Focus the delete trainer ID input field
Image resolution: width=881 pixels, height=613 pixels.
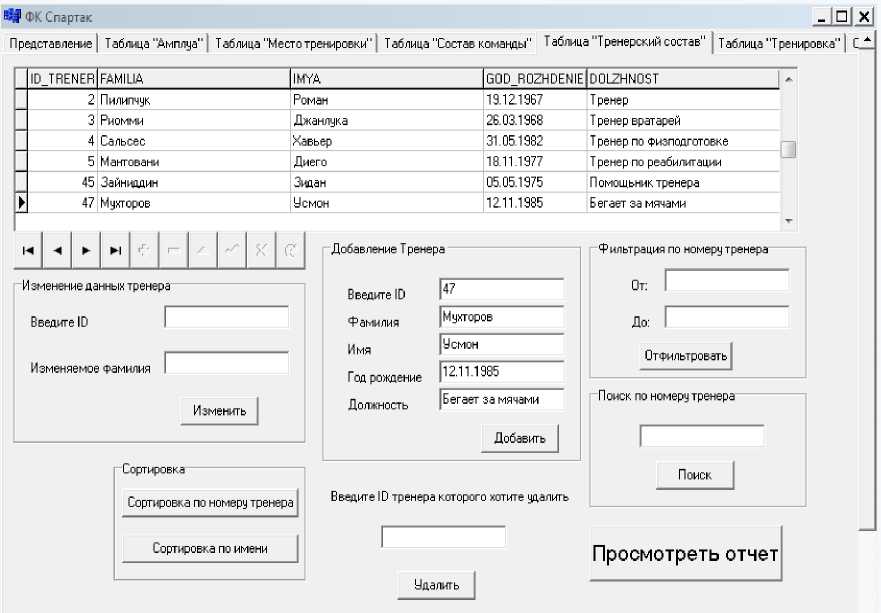pyautogui.click(x=443, y=537)
